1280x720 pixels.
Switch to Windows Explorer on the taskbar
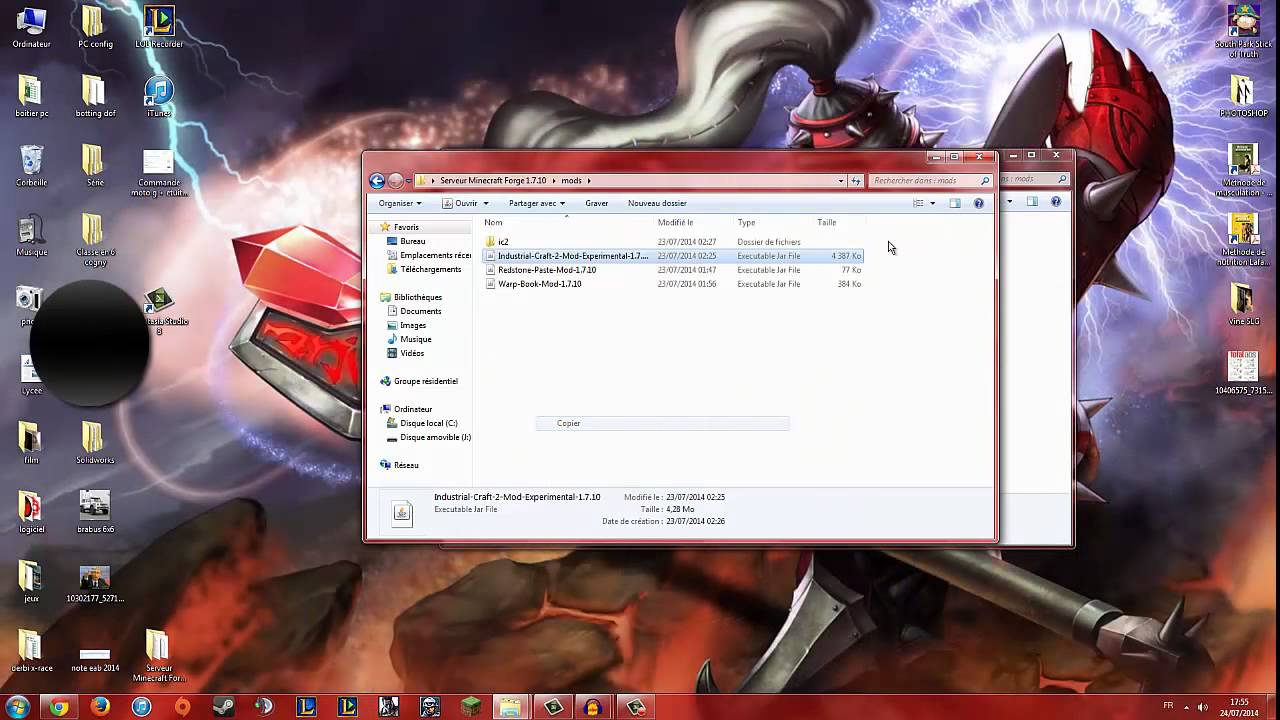[511, 707]
